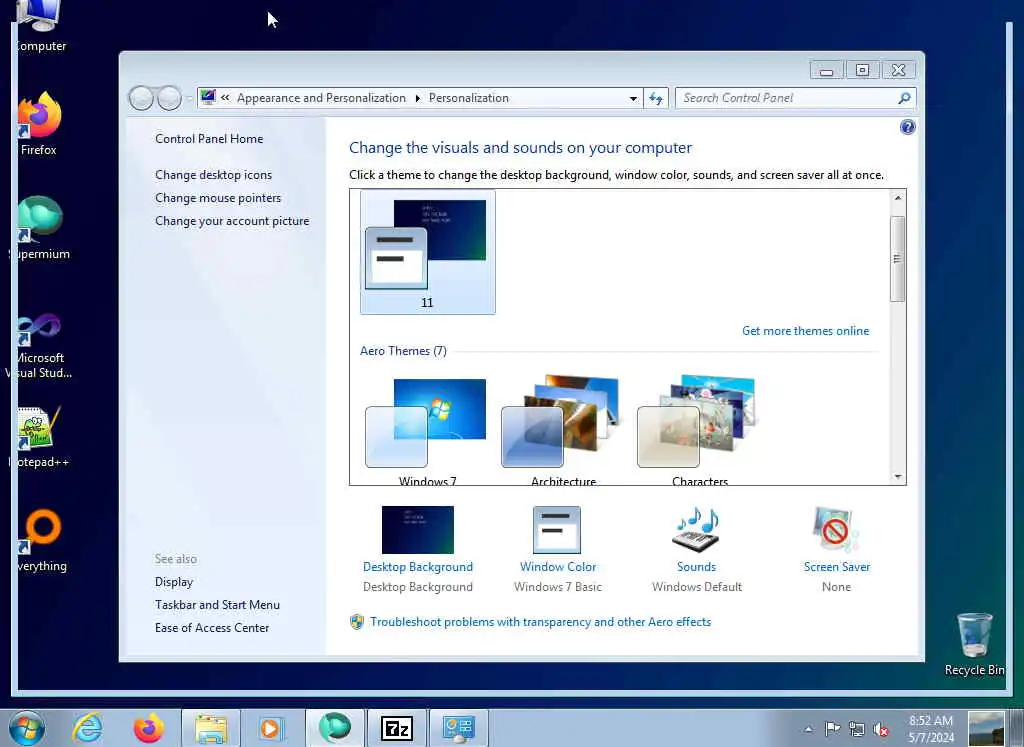Select the Computer desktop icon
1024x747 pixels.
39,26
